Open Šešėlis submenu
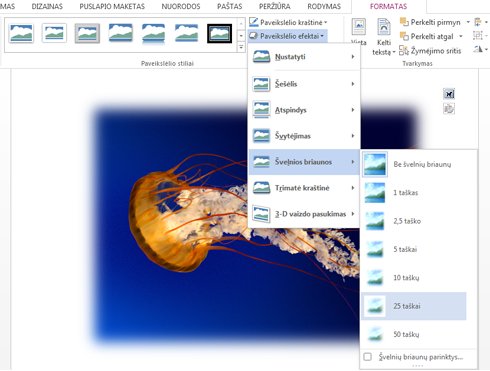490x371 pixels. [x=304, y=84]
